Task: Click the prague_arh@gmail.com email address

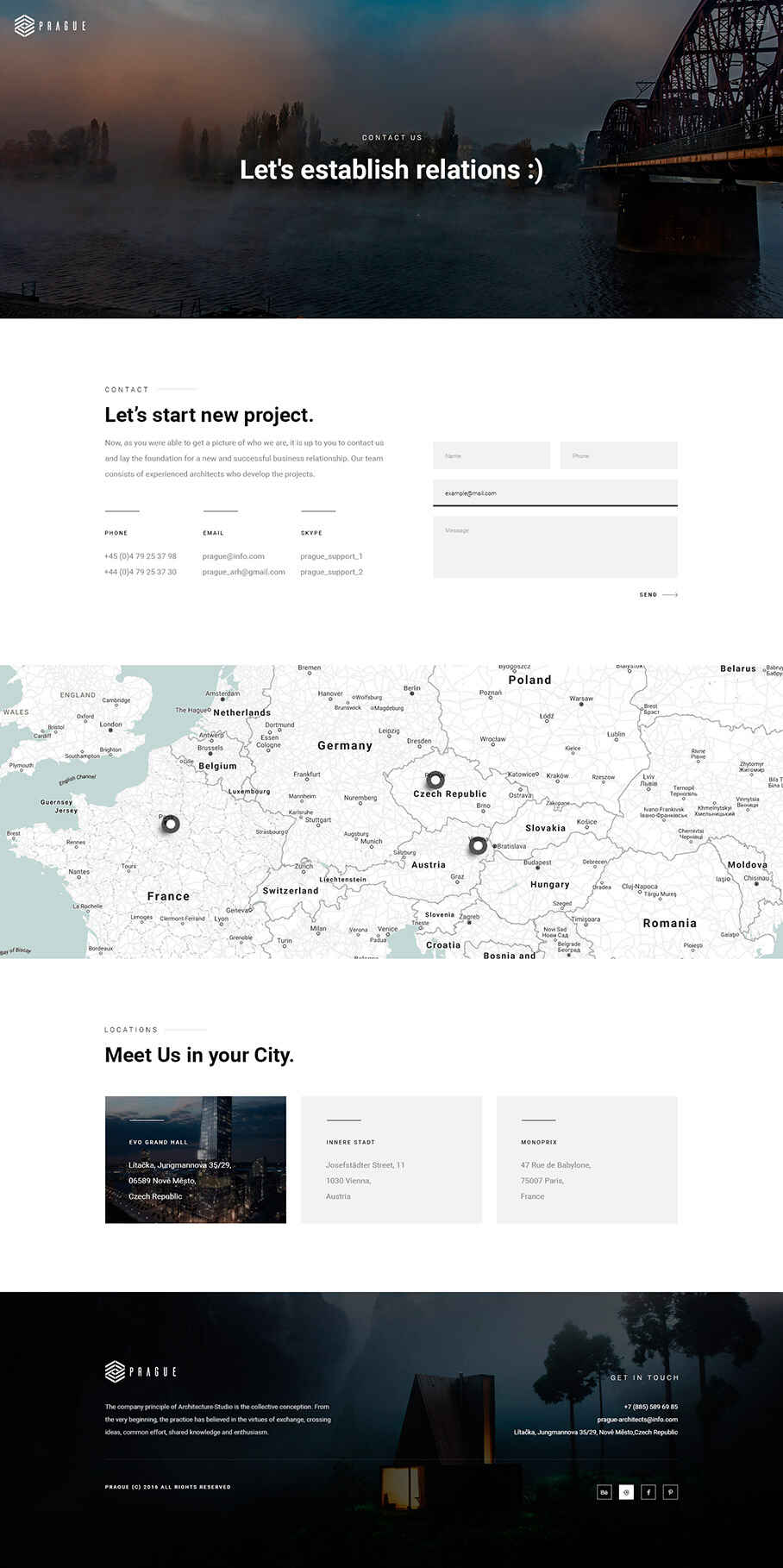Action: tap(243, 572)
